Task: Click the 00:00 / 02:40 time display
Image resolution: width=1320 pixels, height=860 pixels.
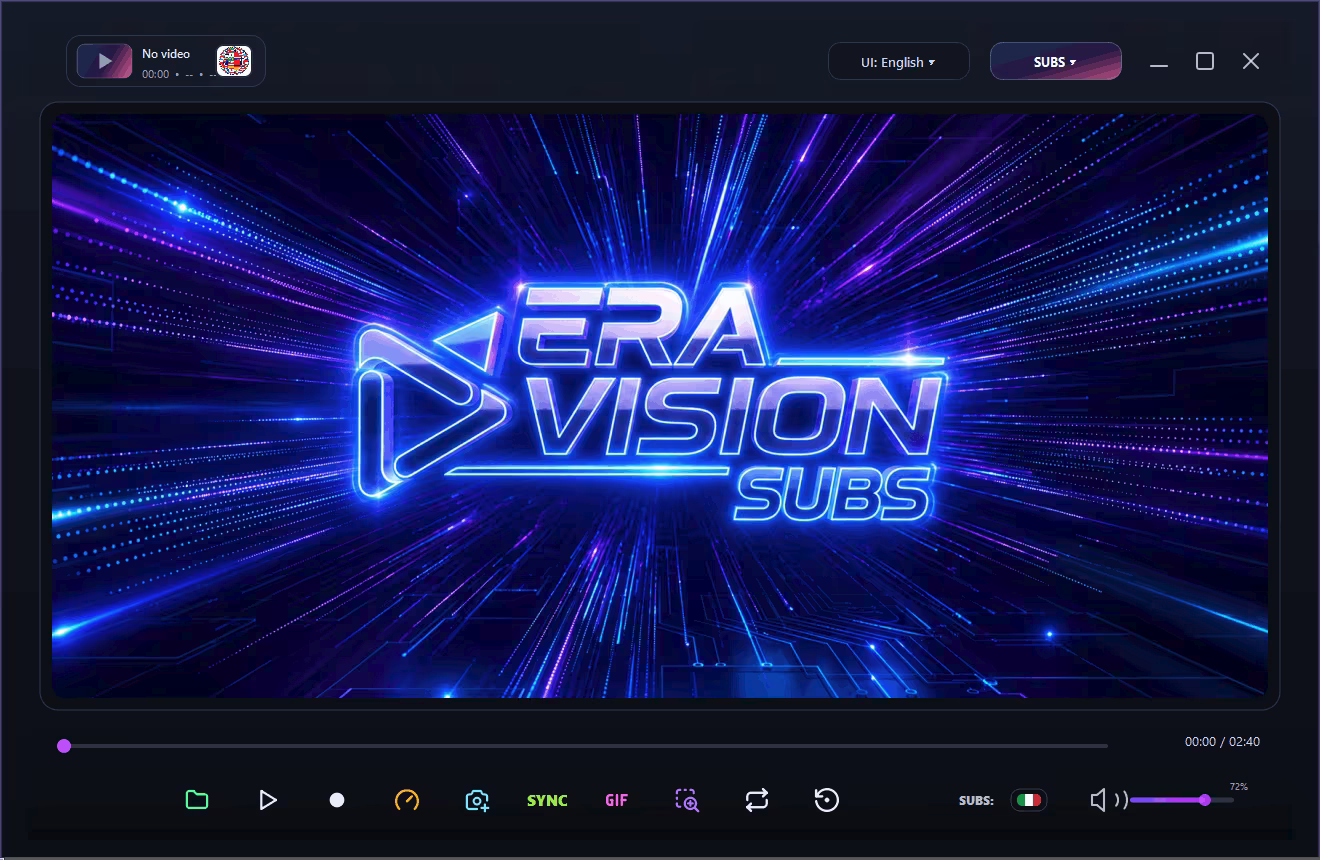Action: (x=1222, y=742)
